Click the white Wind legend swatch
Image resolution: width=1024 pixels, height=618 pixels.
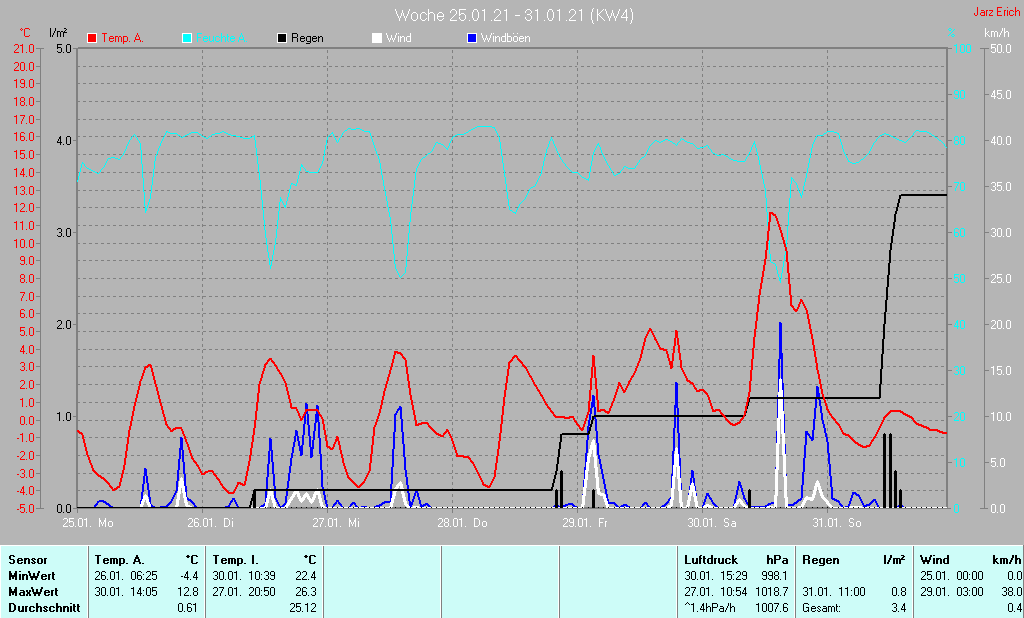(377, 38)
